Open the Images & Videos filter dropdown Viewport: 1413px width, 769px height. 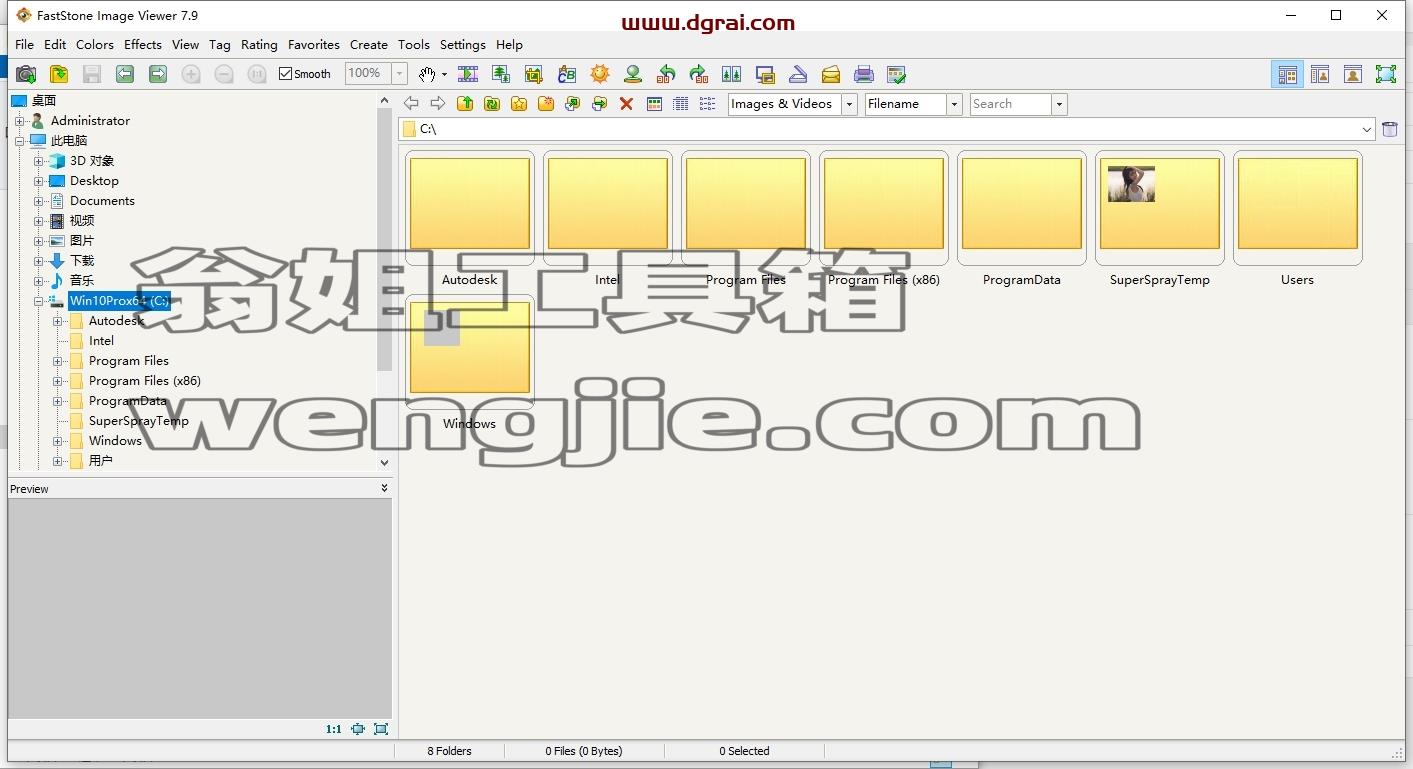click(849, 104)
